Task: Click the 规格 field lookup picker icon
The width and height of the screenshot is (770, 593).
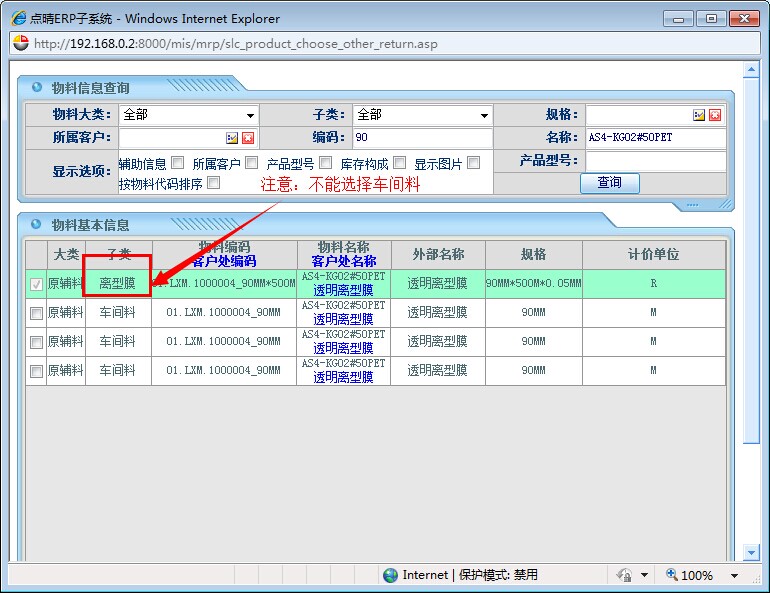Action: point(699,115)
